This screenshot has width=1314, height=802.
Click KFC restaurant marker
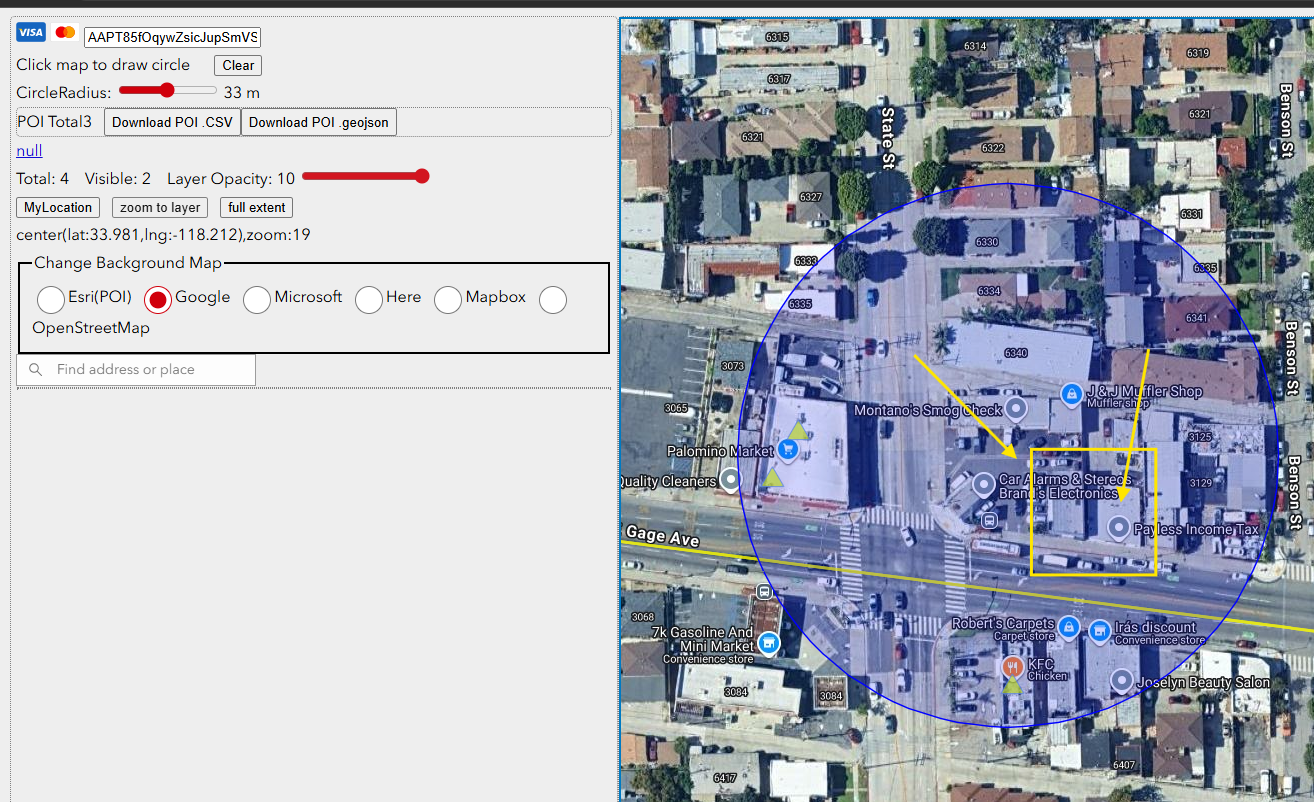tap(1012, 667)
